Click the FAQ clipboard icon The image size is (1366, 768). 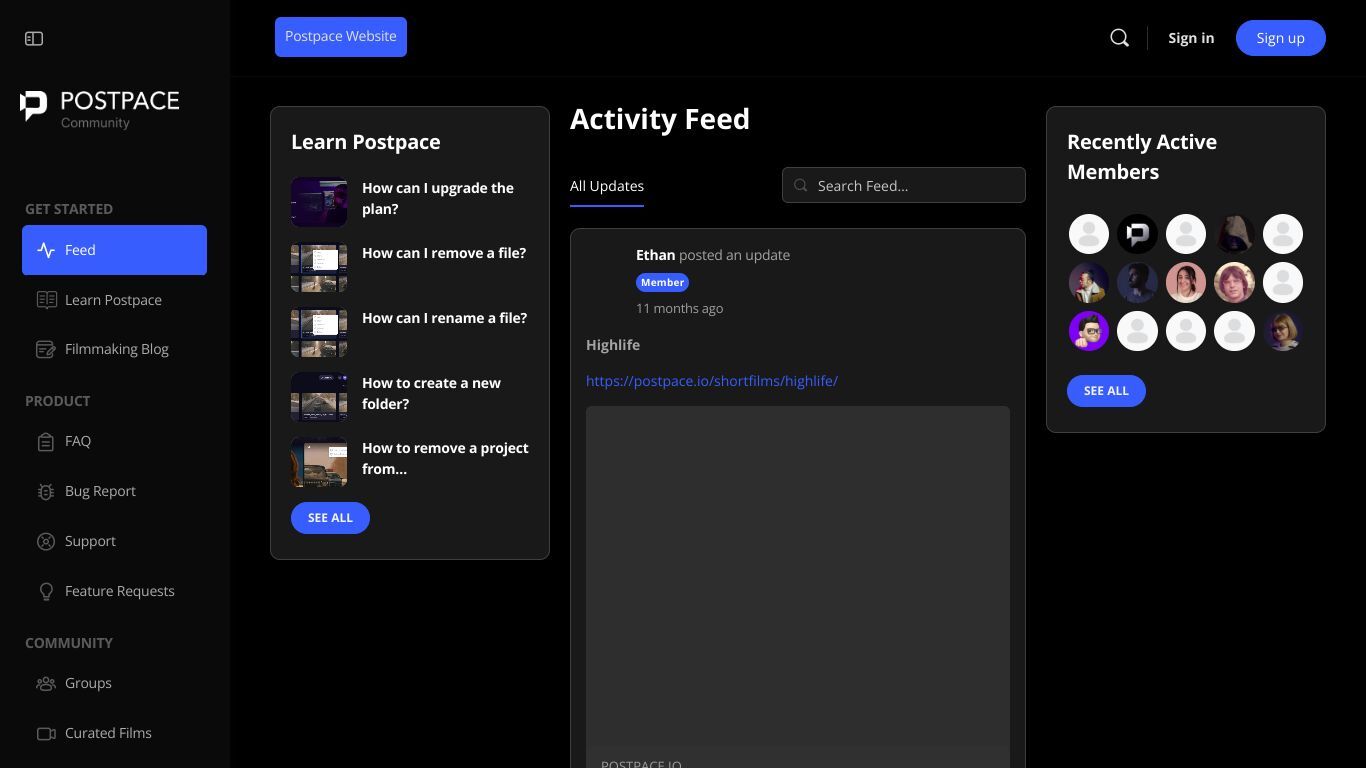click(46, 441)
